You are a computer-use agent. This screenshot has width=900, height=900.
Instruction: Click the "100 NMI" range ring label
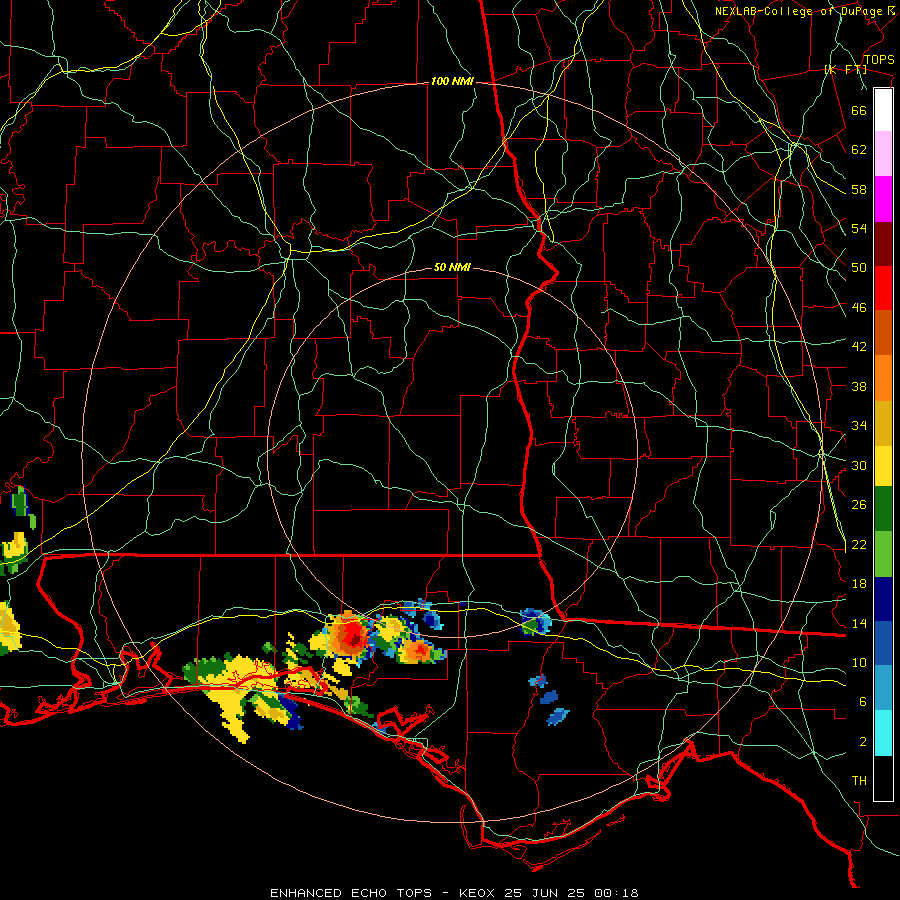click(452, 82)
